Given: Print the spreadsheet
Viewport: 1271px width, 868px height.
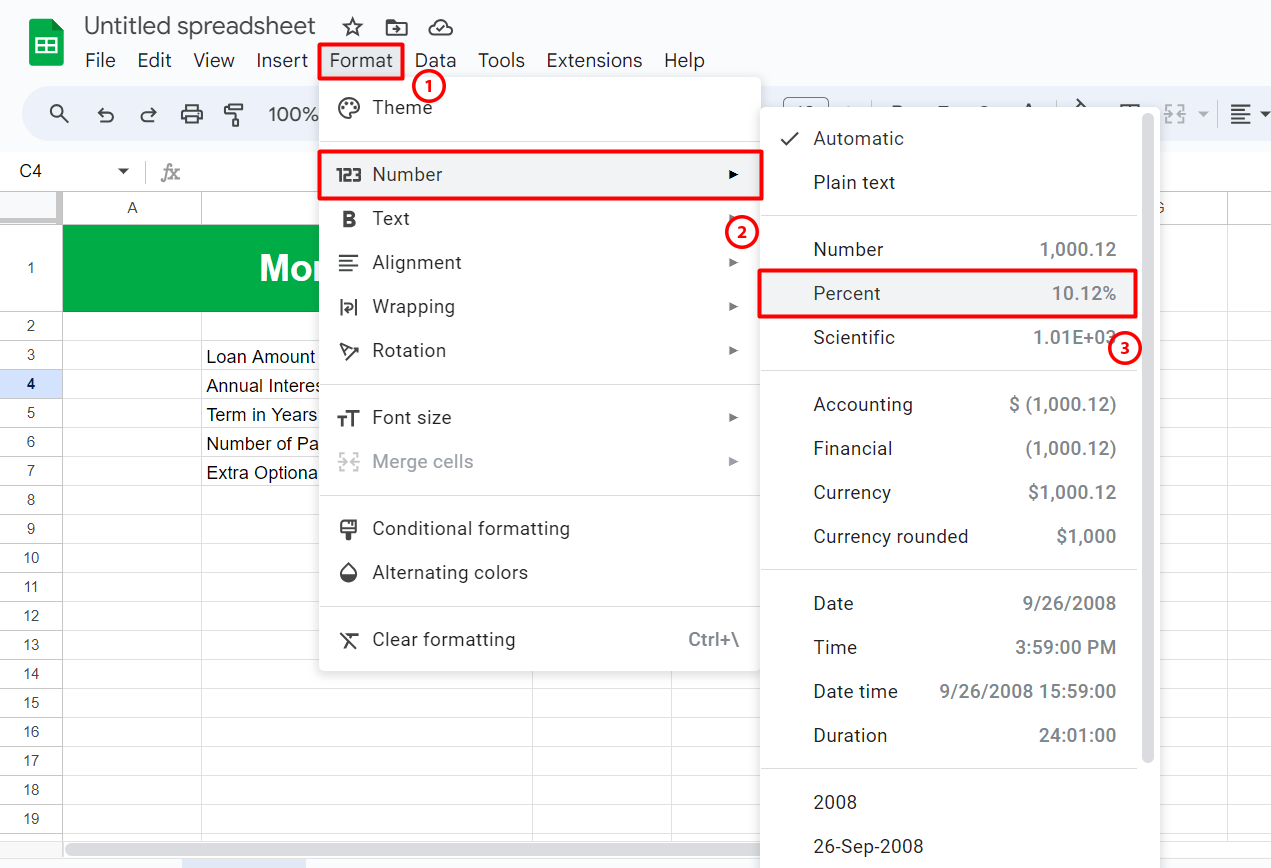Looking at the screenshot, I should (191, 114).
